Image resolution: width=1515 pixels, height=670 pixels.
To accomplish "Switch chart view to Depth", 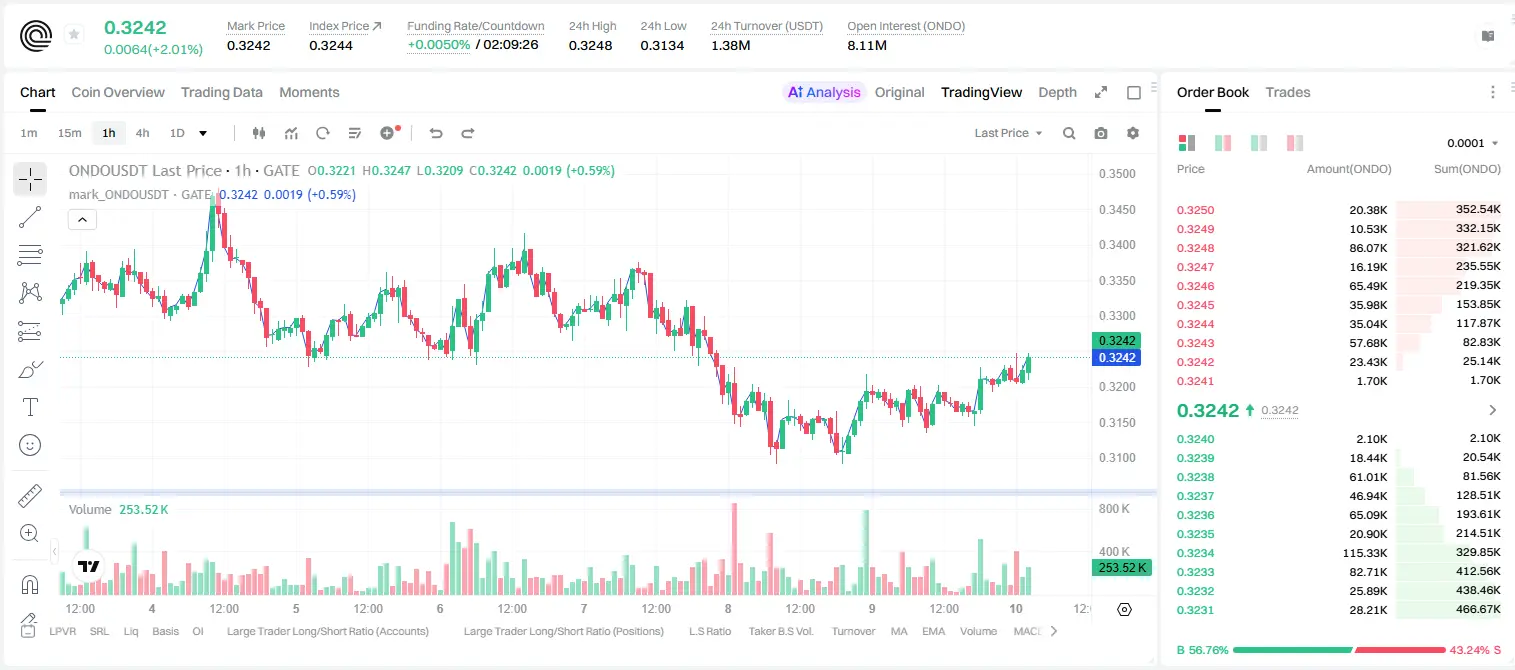I will [1057, 92].
